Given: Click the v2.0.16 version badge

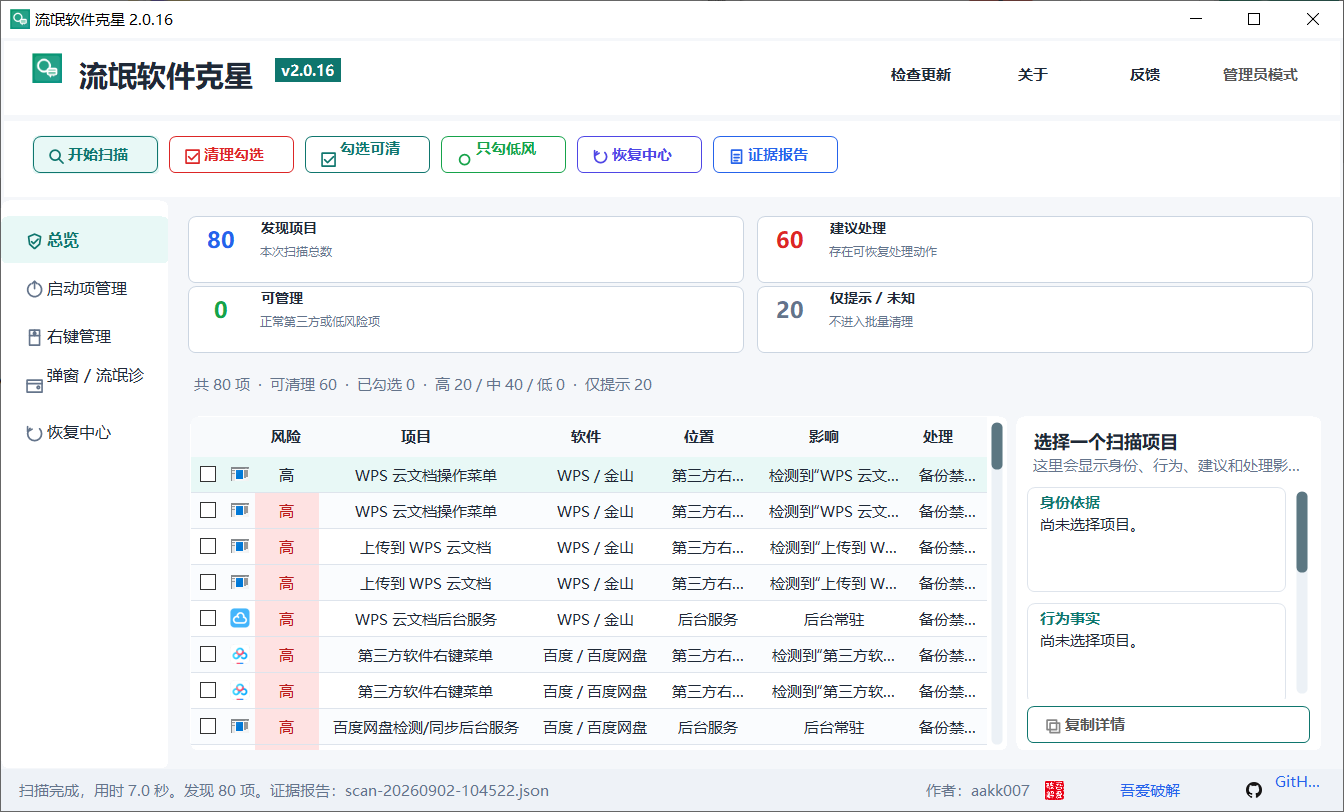Looking at the screenshot, I should pos(308,71).
